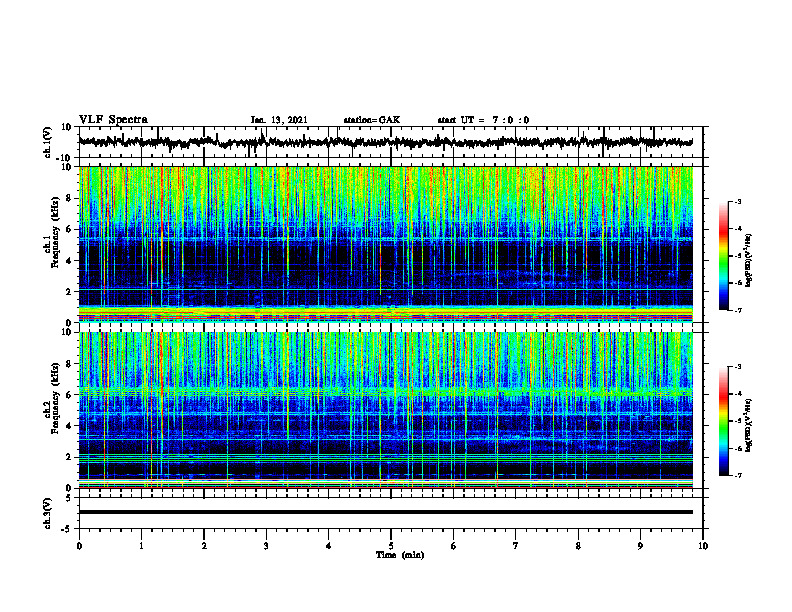Click the "-3" tick on ch.2 colorbar
792x612 pixels.
(737, 367)
